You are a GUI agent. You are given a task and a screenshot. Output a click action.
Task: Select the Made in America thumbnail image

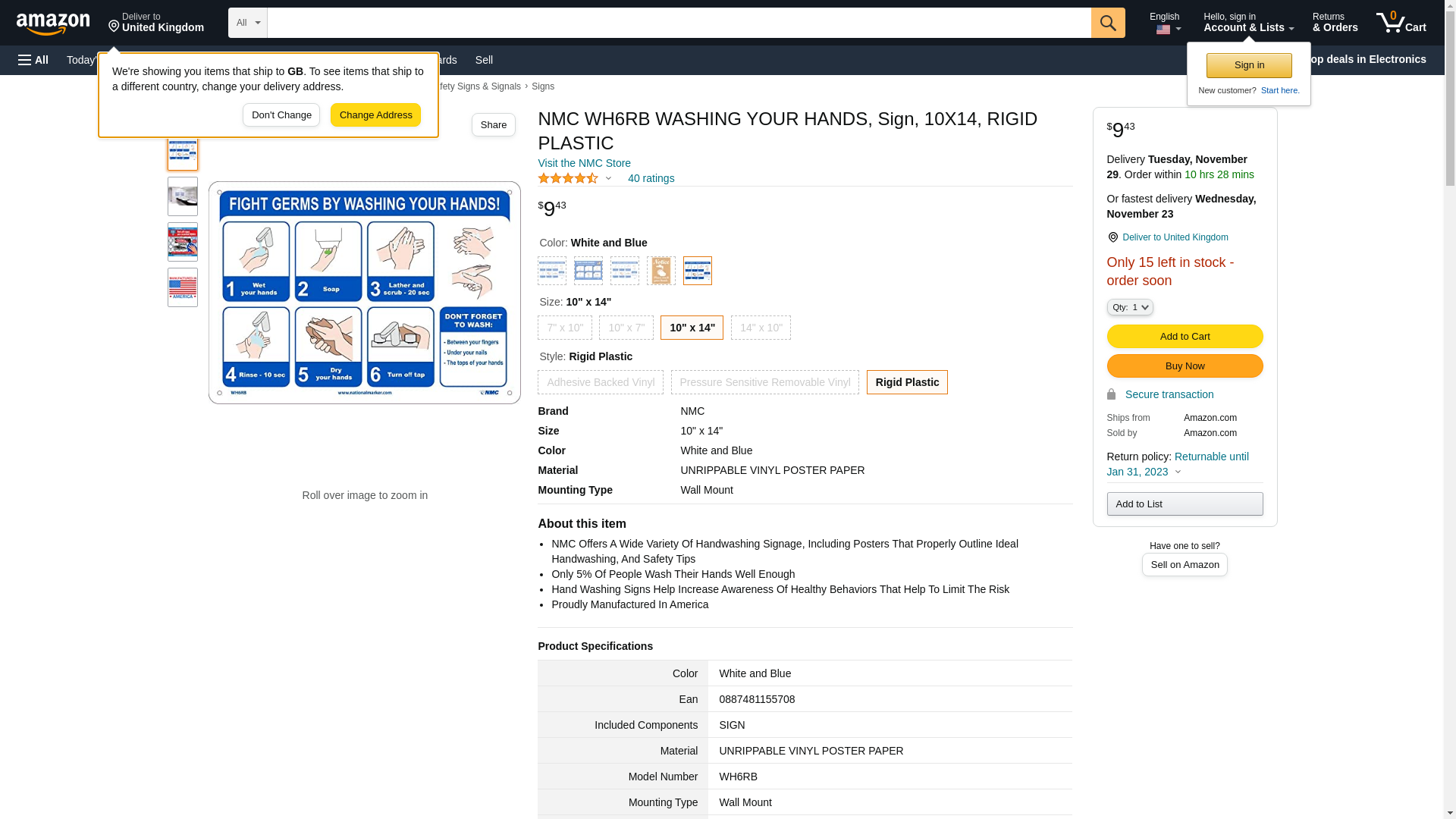pos(183,287)
